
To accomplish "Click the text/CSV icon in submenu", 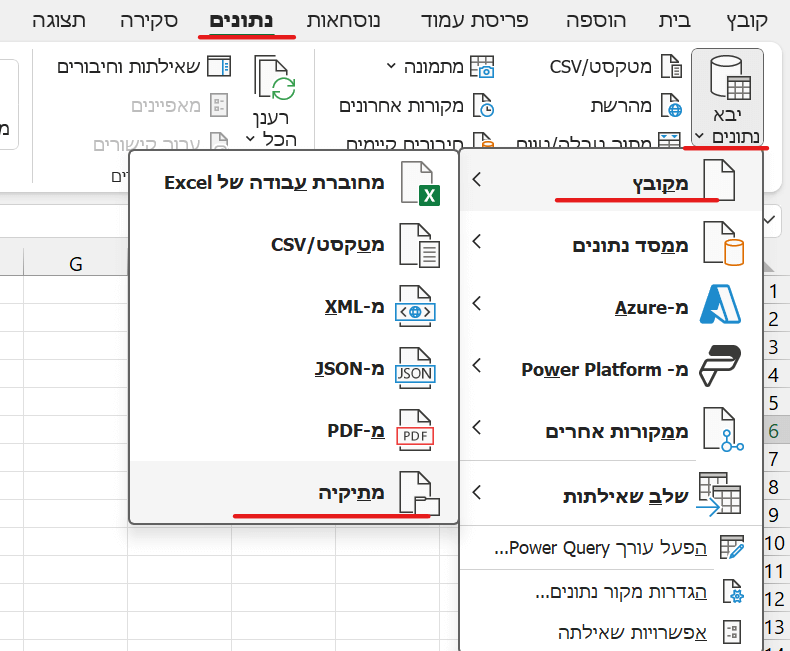I will (420, 245).
